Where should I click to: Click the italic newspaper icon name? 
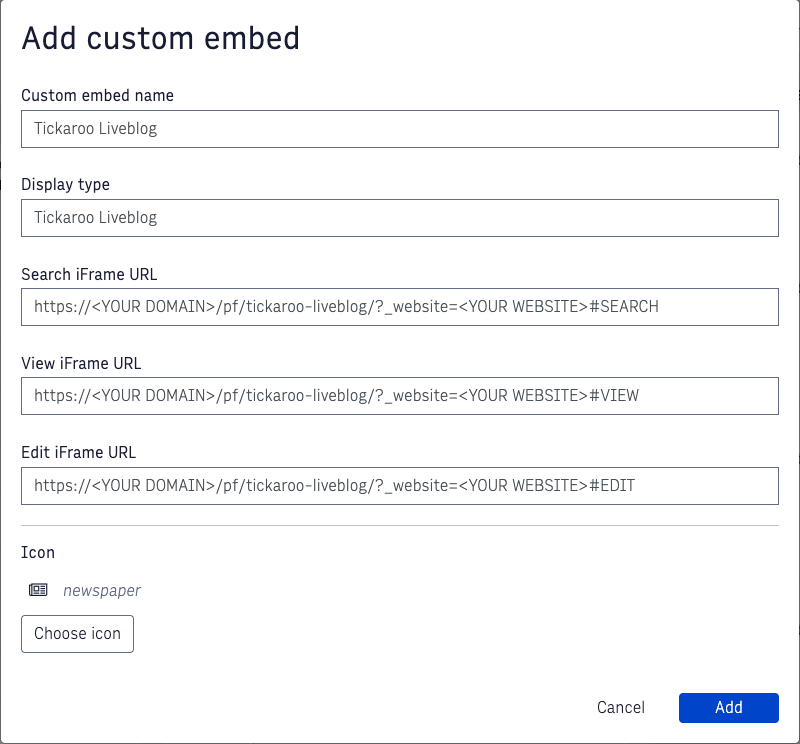102,590
